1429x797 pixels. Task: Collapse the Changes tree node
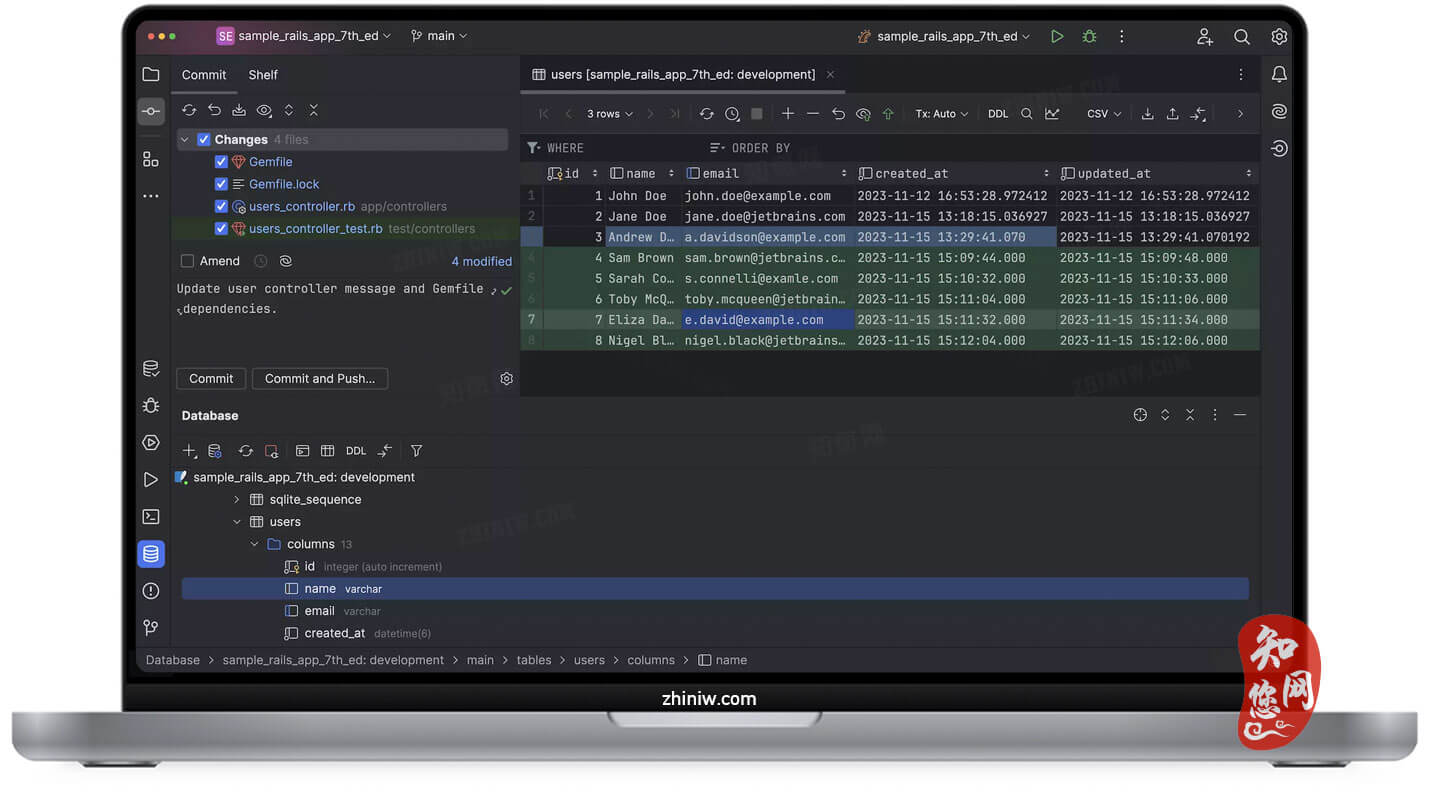coord(185,140)
